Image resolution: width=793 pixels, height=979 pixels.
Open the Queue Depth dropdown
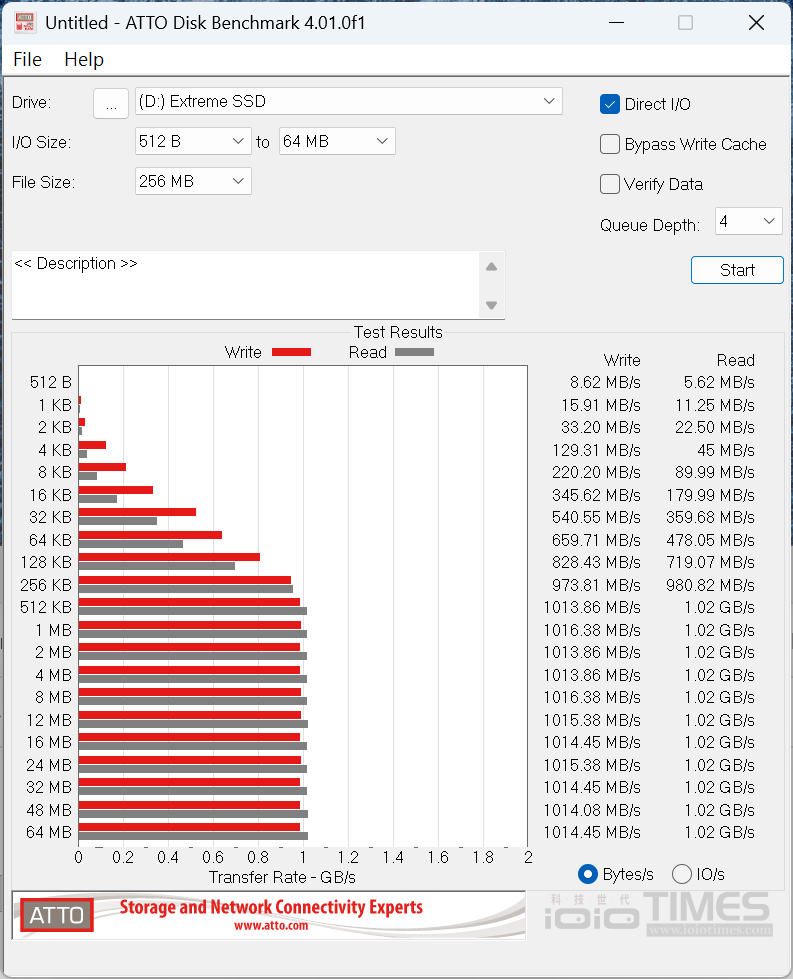748,221
